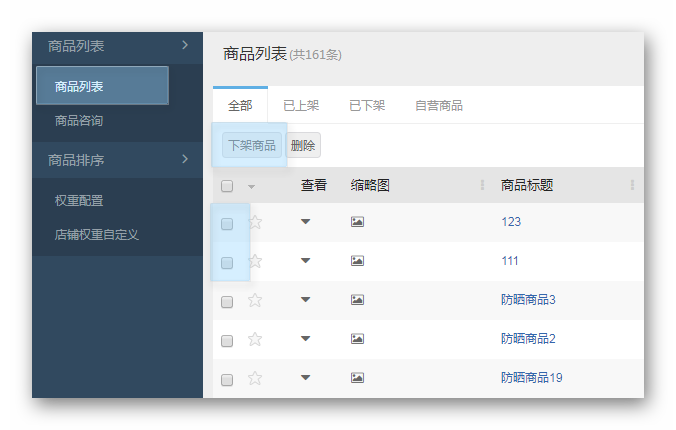676x430 pixels.
Task: Click the 商品标题 column options handle
Action: point(632,185)
